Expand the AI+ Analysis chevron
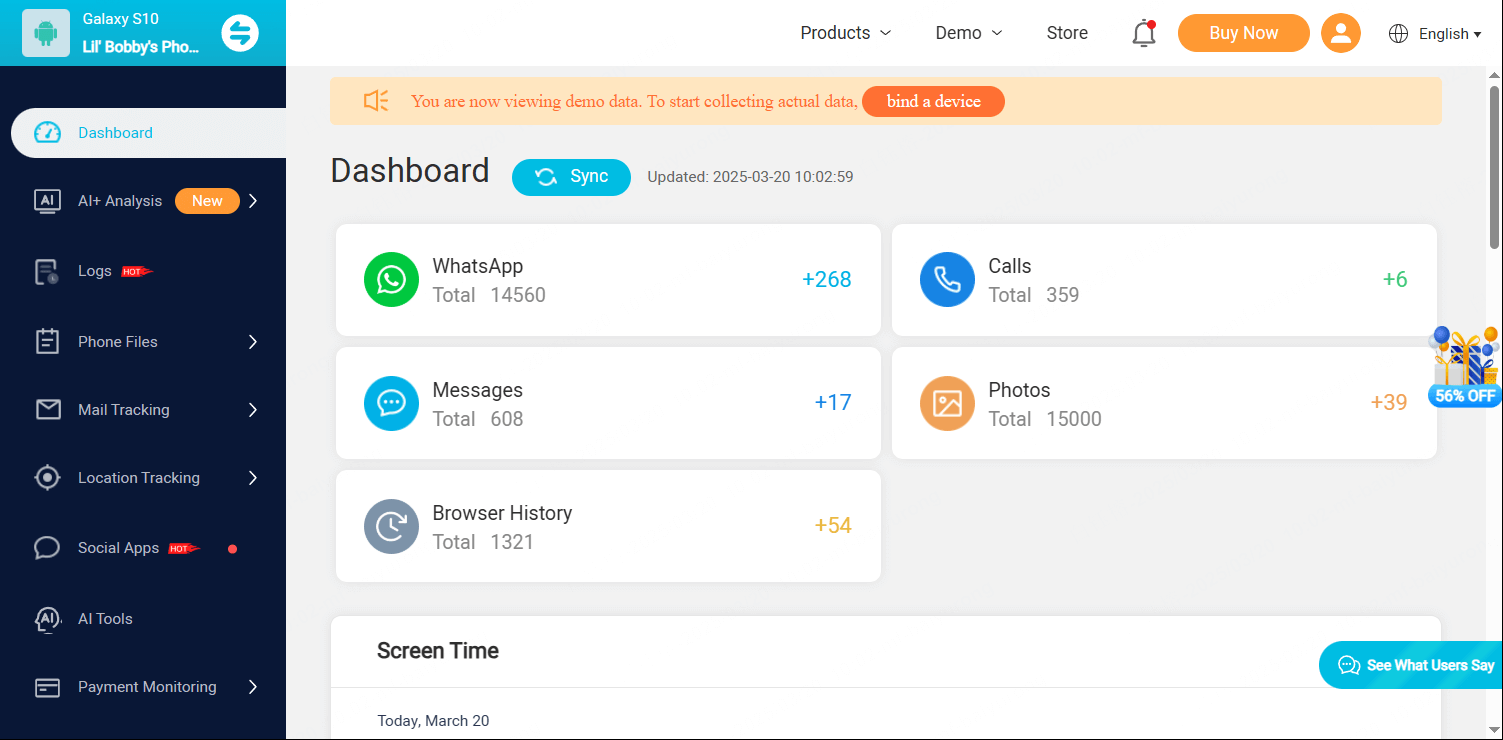1503x740 pixels. 253,201
